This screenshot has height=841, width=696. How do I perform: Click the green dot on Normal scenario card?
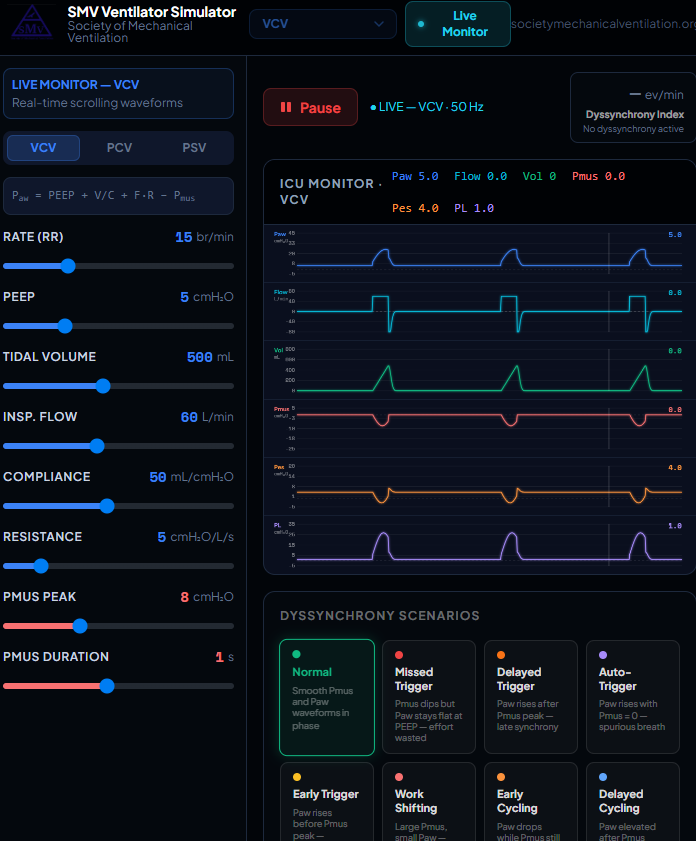tap(296, 654)
